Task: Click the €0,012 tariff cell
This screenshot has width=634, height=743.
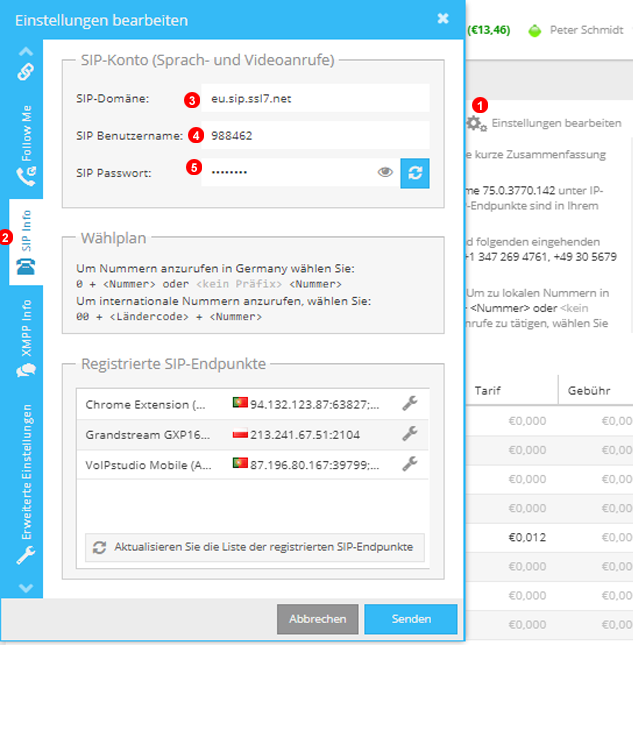Action: (x=527, y=537)
